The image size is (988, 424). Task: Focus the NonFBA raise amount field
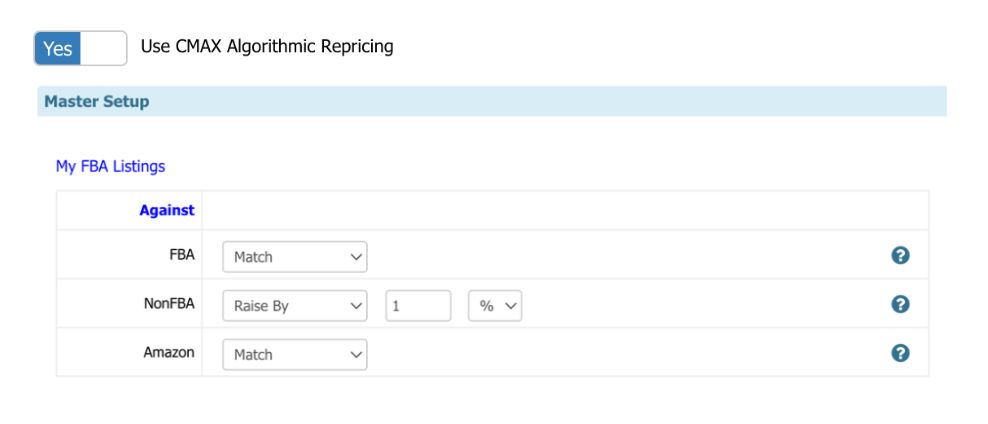tap(417, 306)
